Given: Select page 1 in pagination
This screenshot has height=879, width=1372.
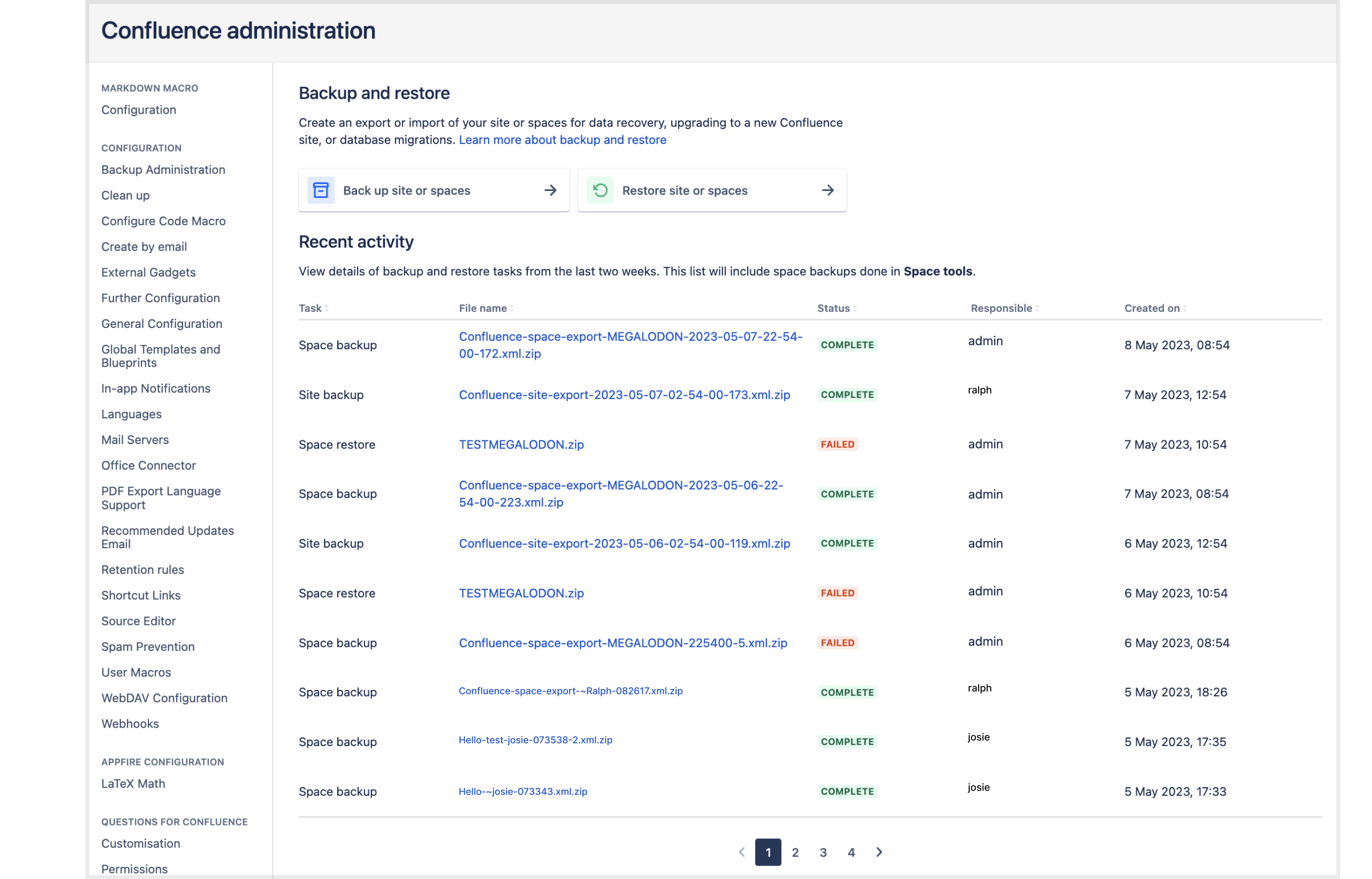Looking at the screenshot, I should pos(768,852).
